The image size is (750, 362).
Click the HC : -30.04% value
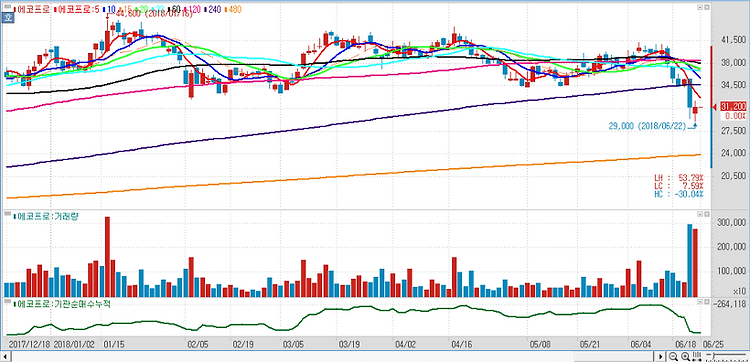(679, 194)
